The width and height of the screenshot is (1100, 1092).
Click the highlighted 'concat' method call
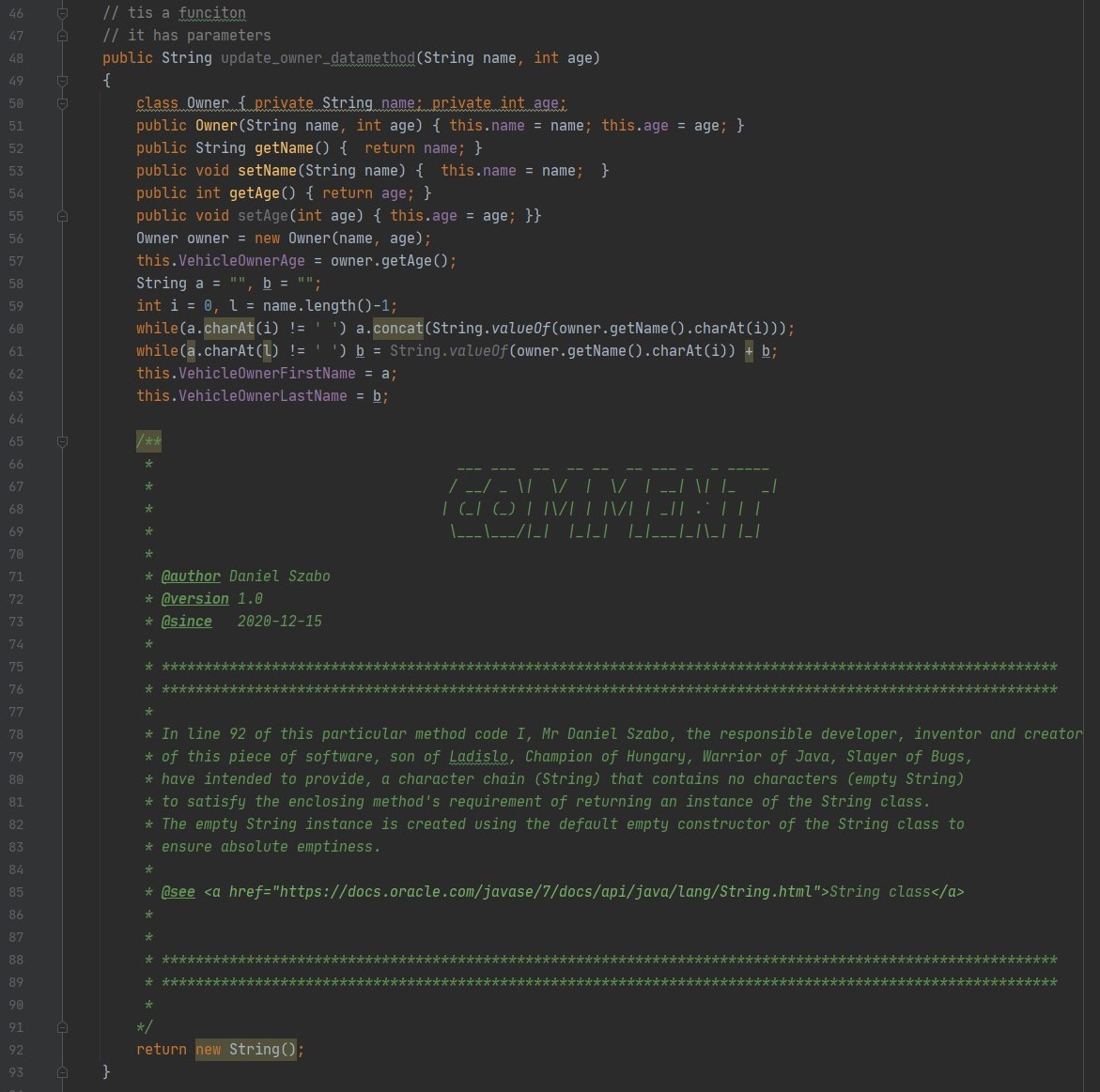tap(398, 329)
